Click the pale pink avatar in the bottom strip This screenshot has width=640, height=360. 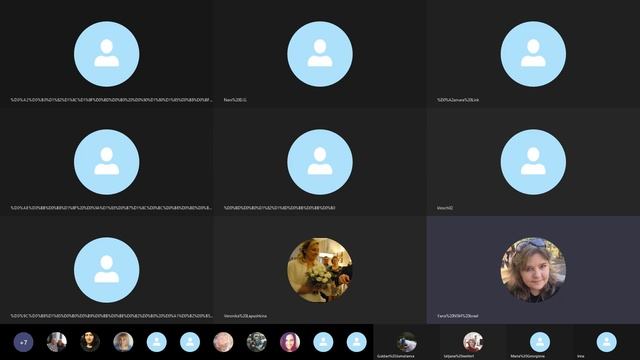(223, 342)
